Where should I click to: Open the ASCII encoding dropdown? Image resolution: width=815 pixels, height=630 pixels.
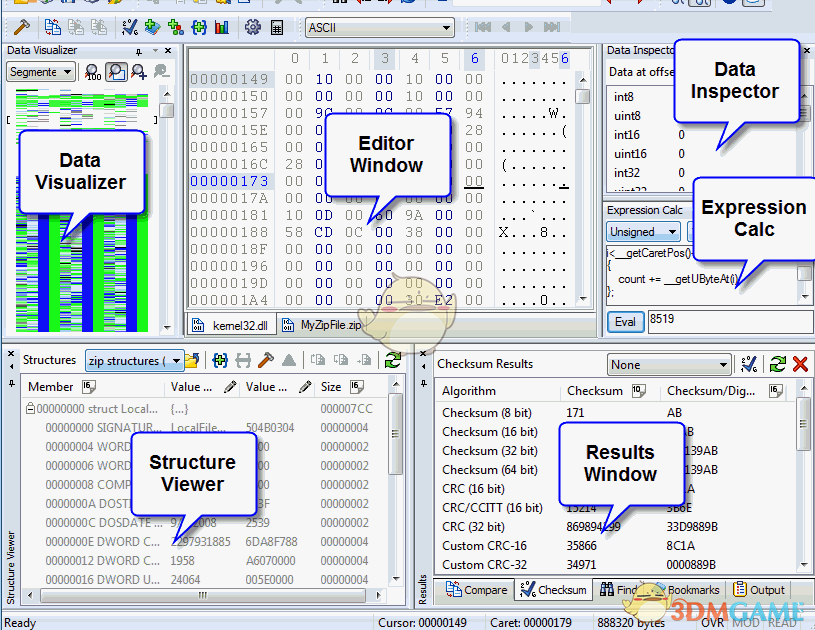click(380, 28)
